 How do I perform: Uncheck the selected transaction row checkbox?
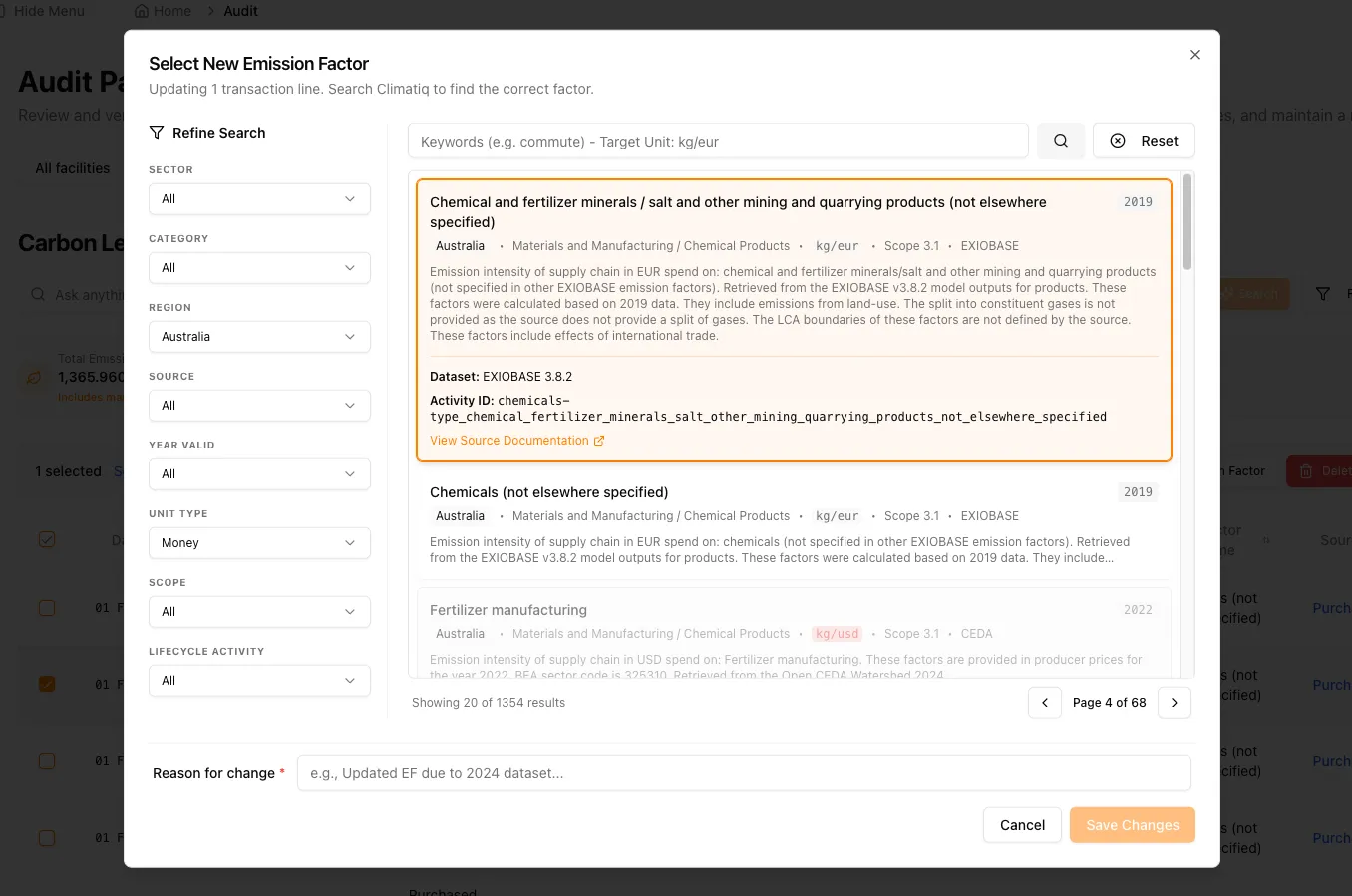pos(47,684)
